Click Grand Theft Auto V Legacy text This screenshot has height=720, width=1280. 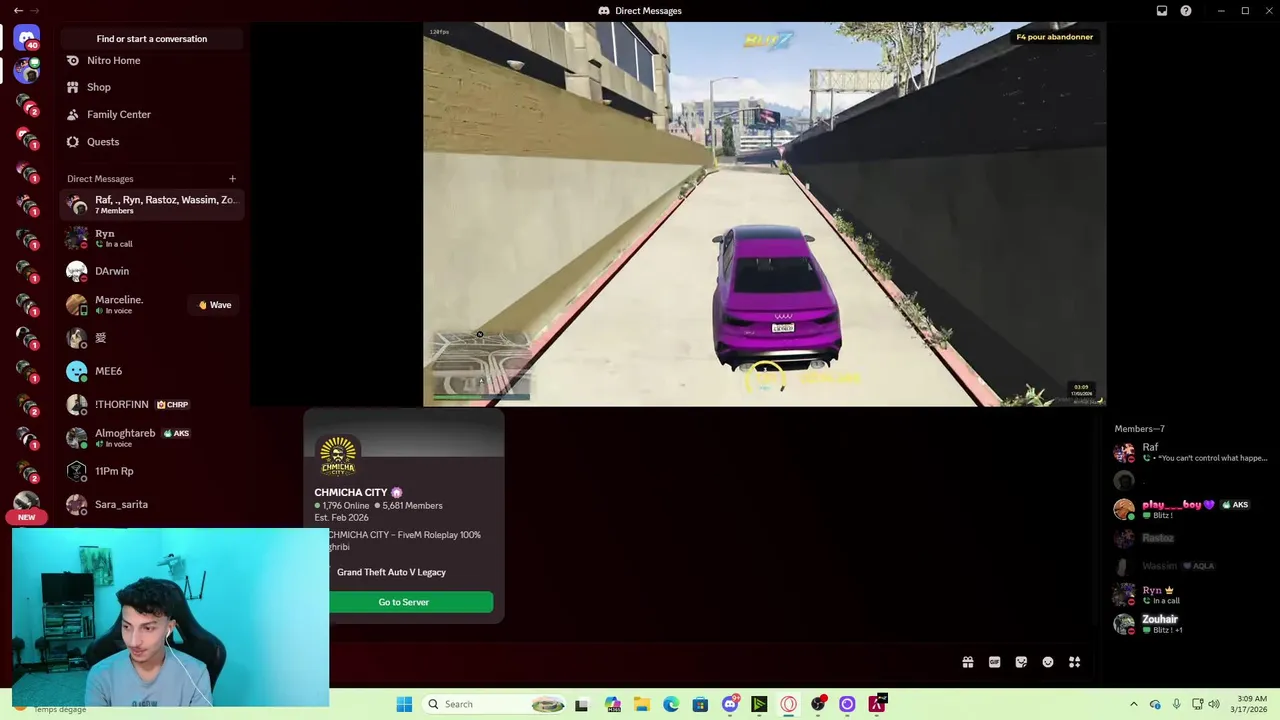coord(391,572)
